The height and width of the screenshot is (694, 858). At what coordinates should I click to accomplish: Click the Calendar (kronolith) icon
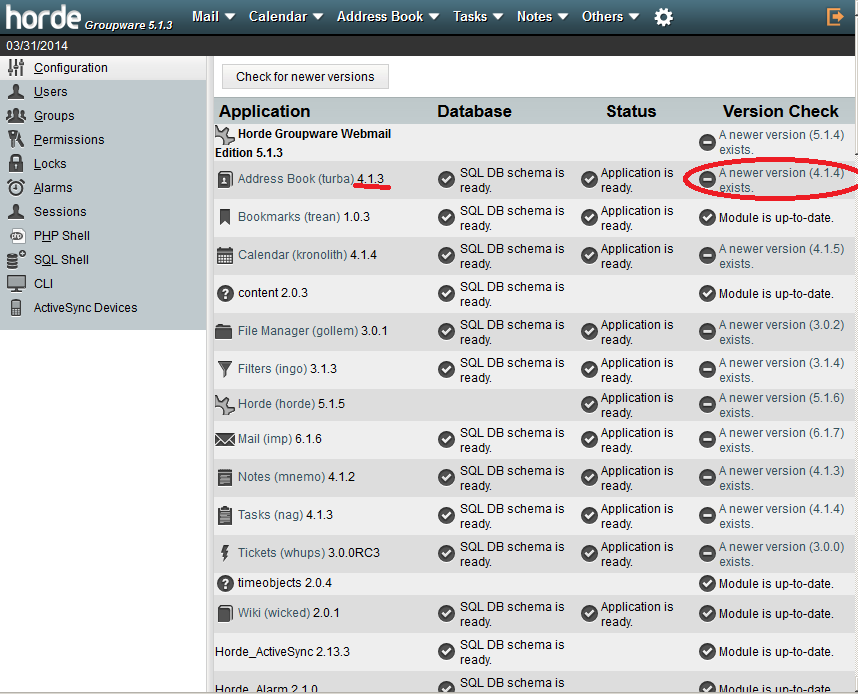(225, 255)
